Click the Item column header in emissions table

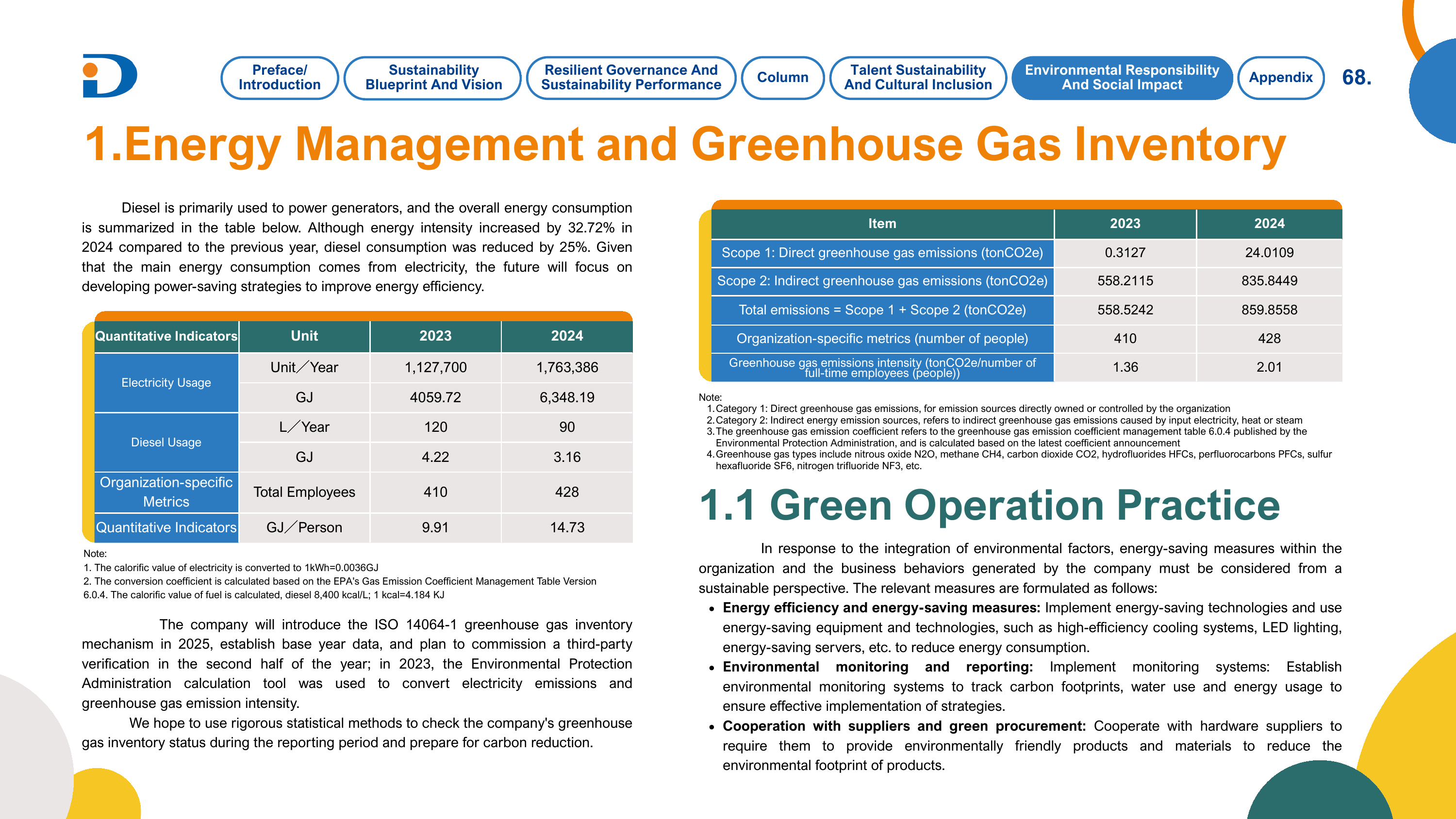coord(882,224)
